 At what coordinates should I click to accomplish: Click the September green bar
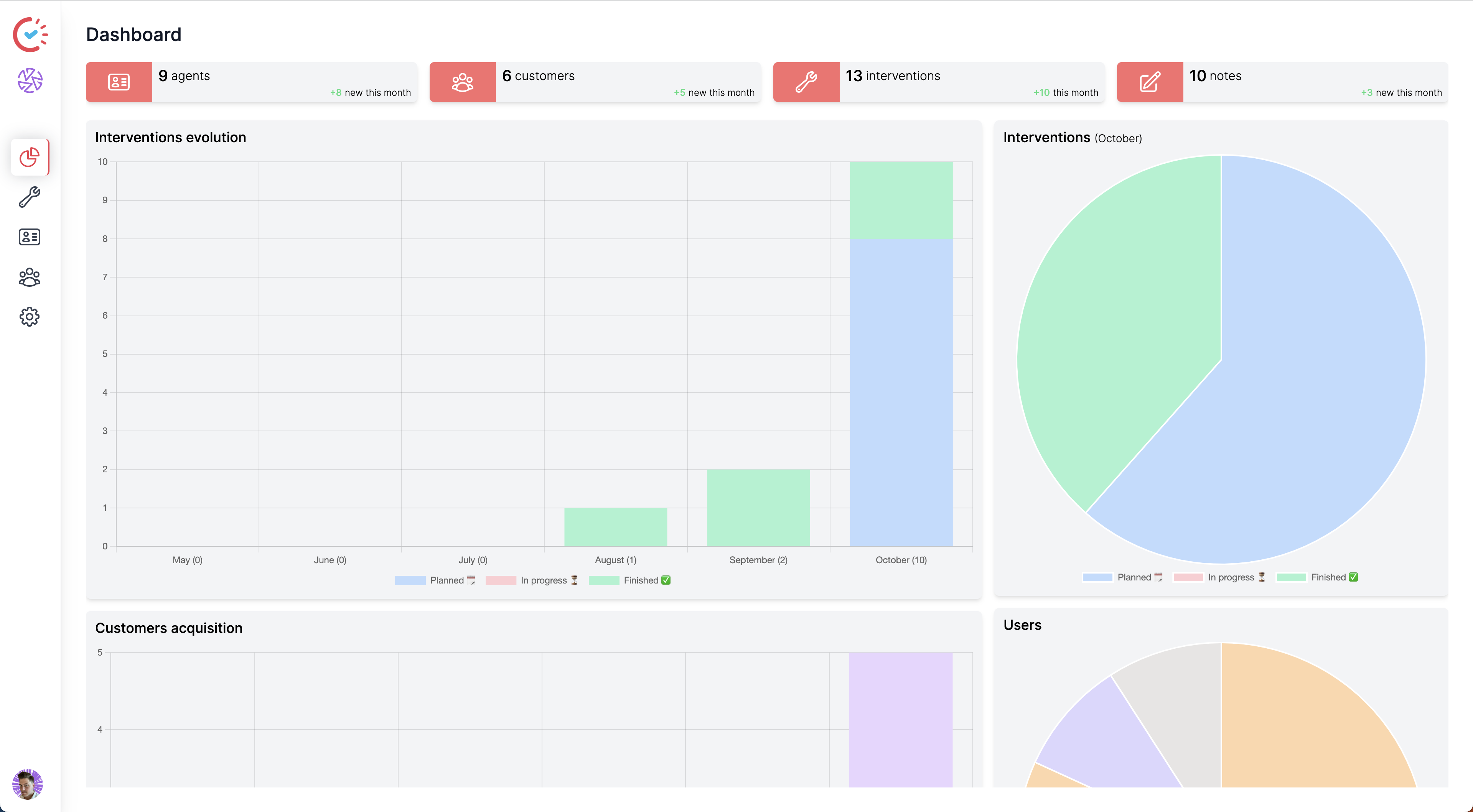click(x=758, y=508)
